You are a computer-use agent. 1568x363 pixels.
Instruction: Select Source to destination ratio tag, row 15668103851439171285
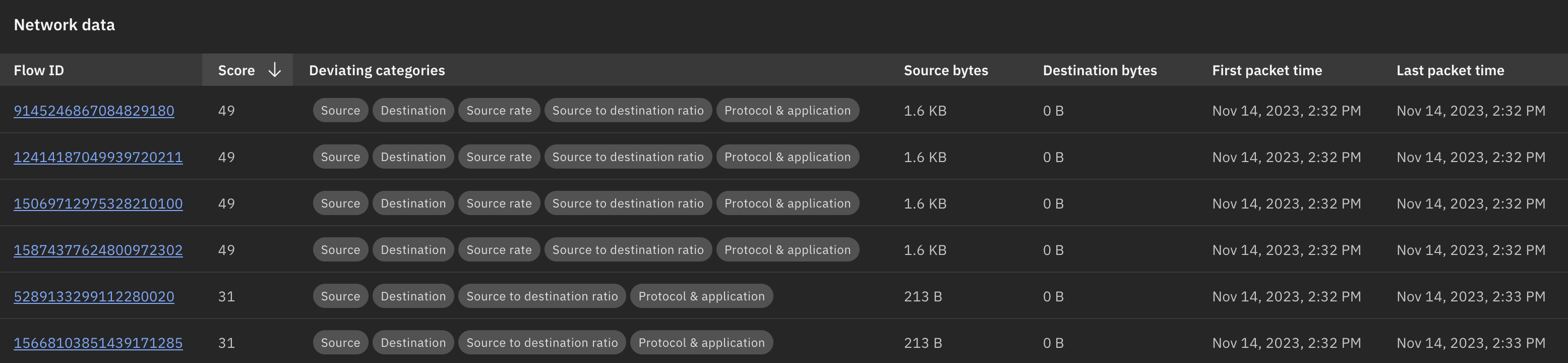(542, 342)
